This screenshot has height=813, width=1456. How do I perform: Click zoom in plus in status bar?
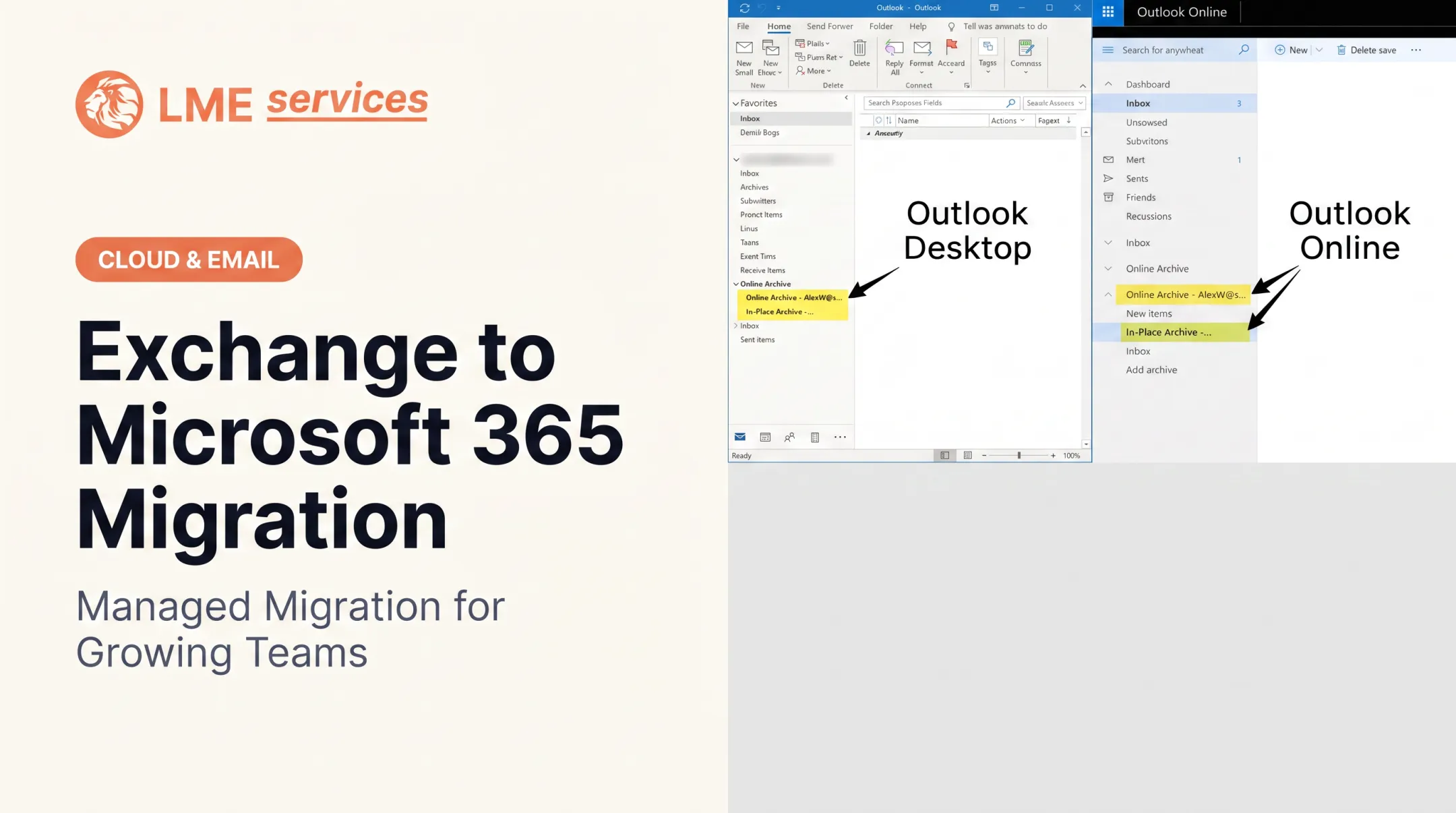click(x=1053, y=456)
